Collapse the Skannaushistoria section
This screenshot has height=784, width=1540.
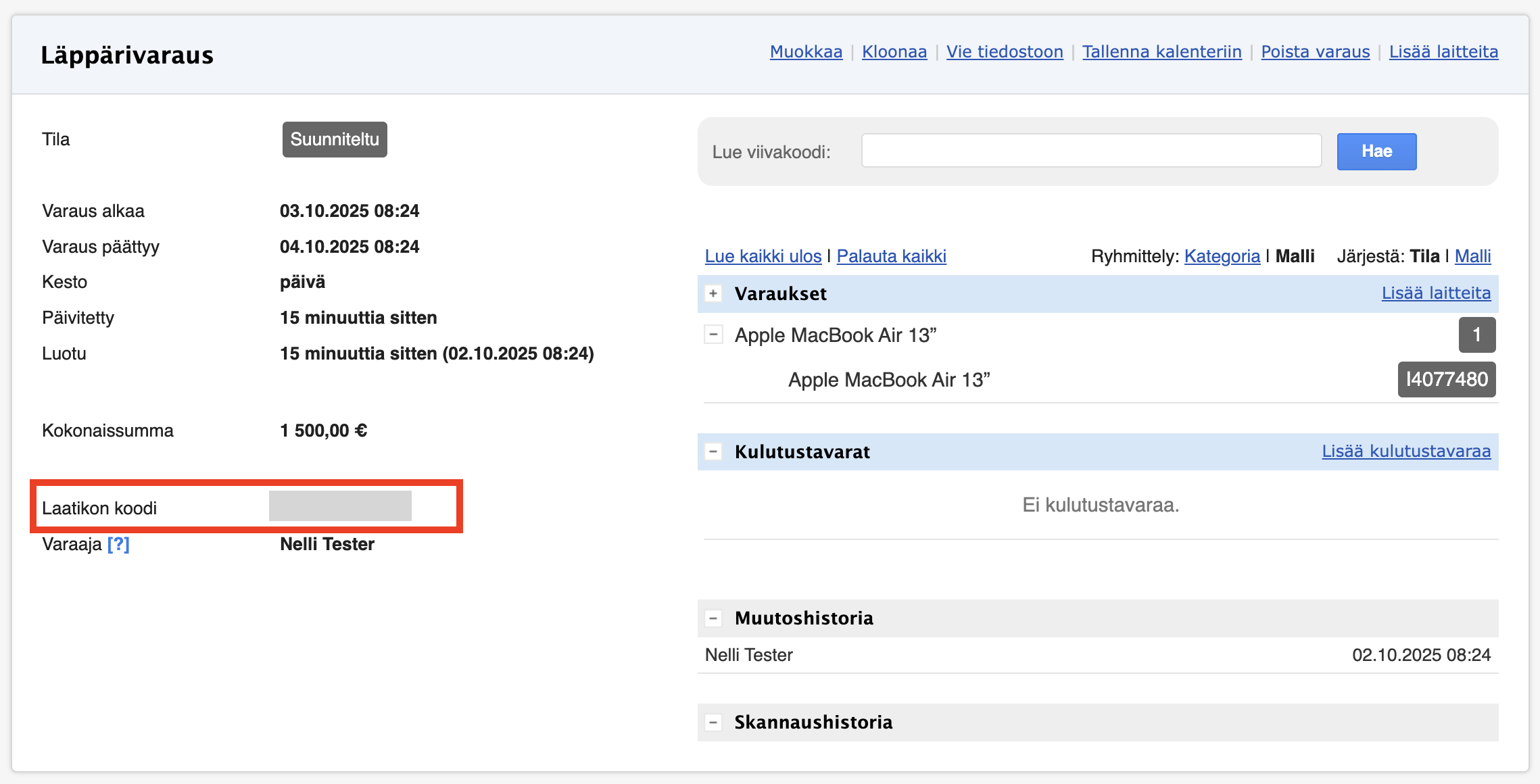point(713,722)
